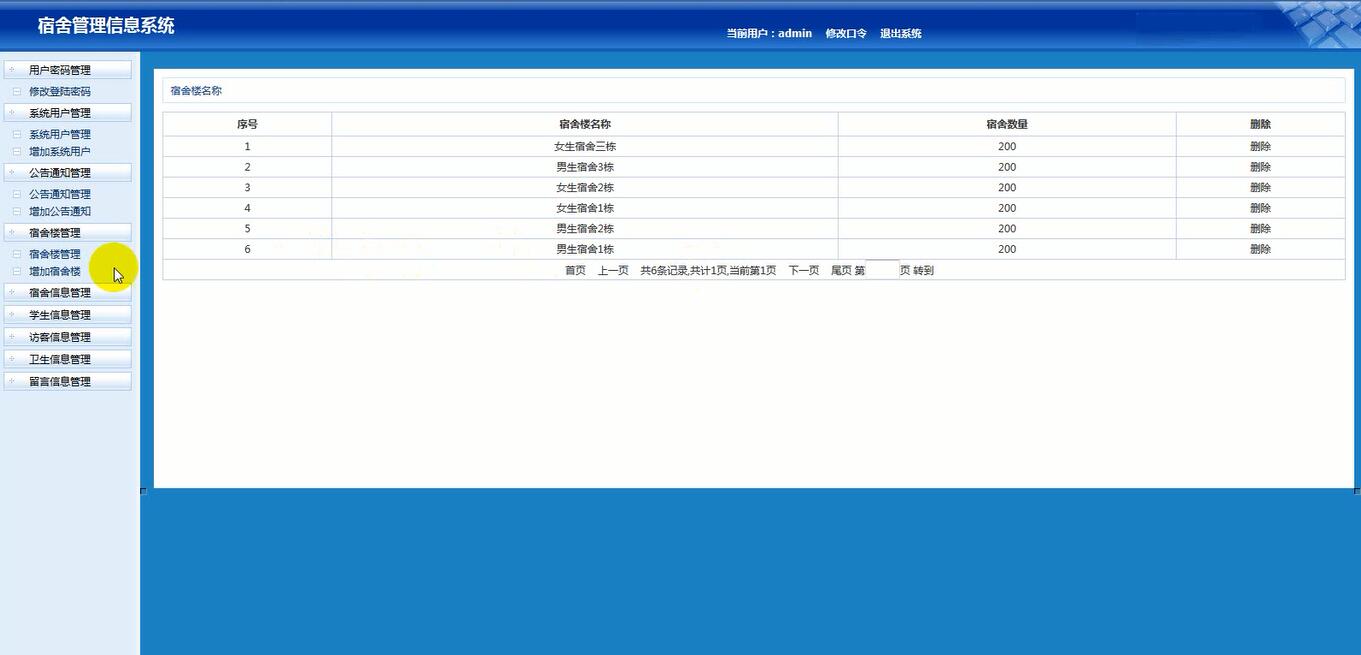Click the 宿舍楼名称 column header
Viewport: 1361px width, 655px height.
coord(585,124)
